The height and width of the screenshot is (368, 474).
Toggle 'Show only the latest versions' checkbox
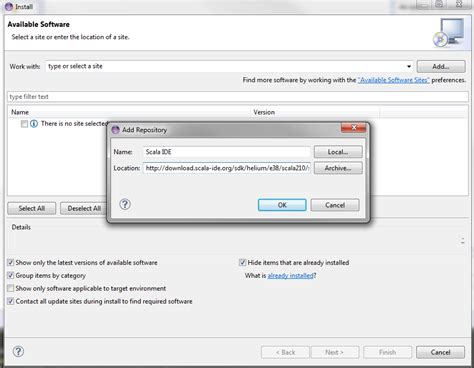click(x=11, y=263)
